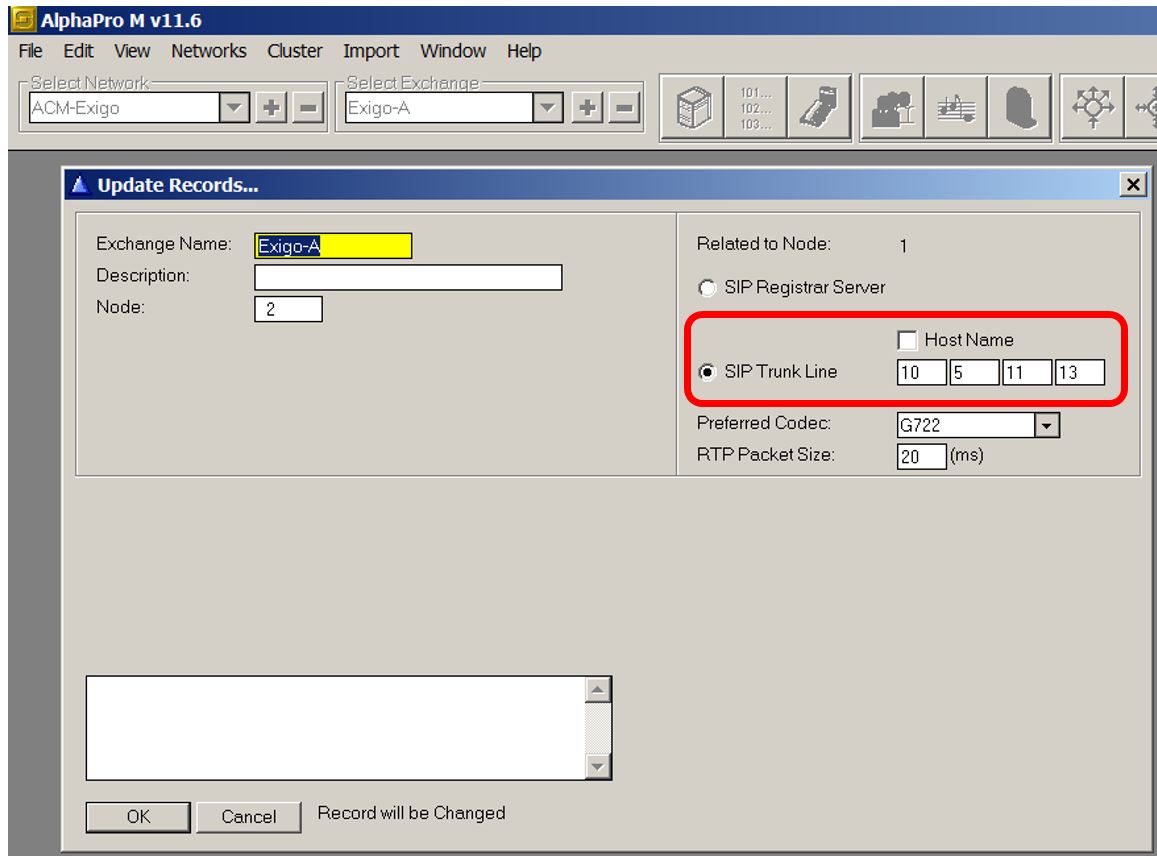This screenshot has height=856, width=1157.
Task: Click the Description input field
Action: point(408,277)
